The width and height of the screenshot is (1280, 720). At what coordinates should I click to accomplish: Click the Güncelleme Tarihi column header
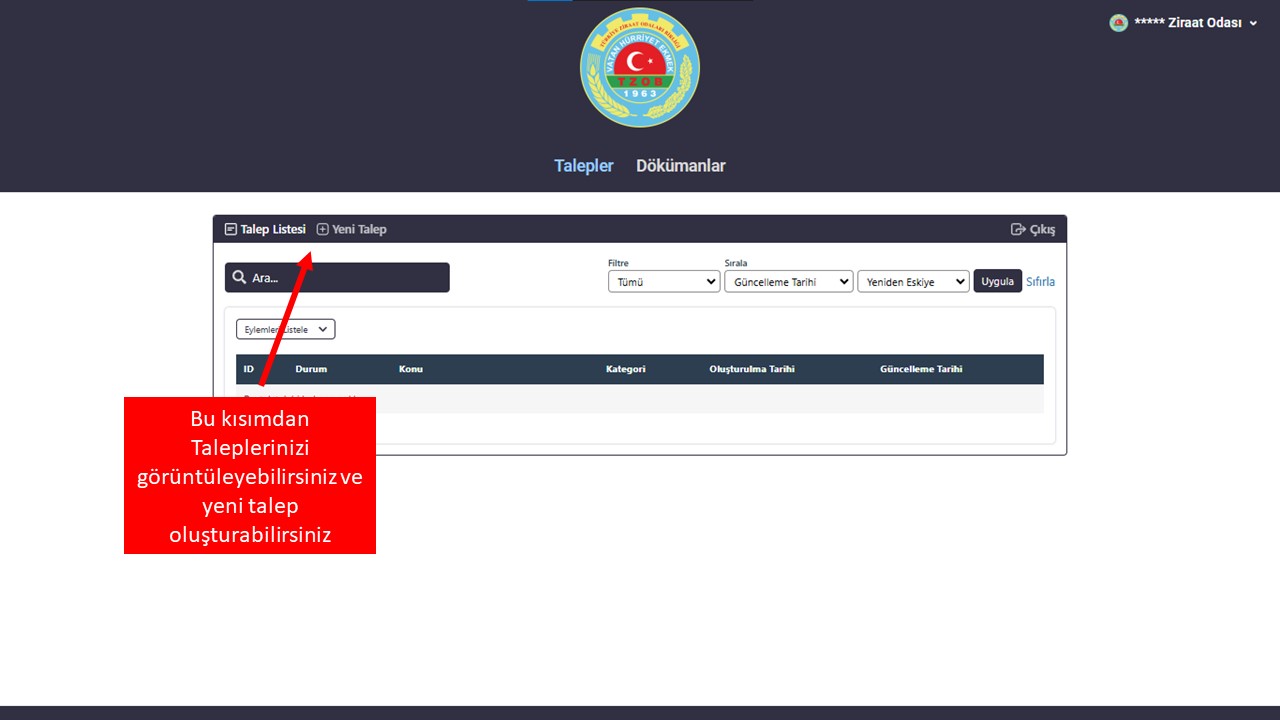point(921,369)
